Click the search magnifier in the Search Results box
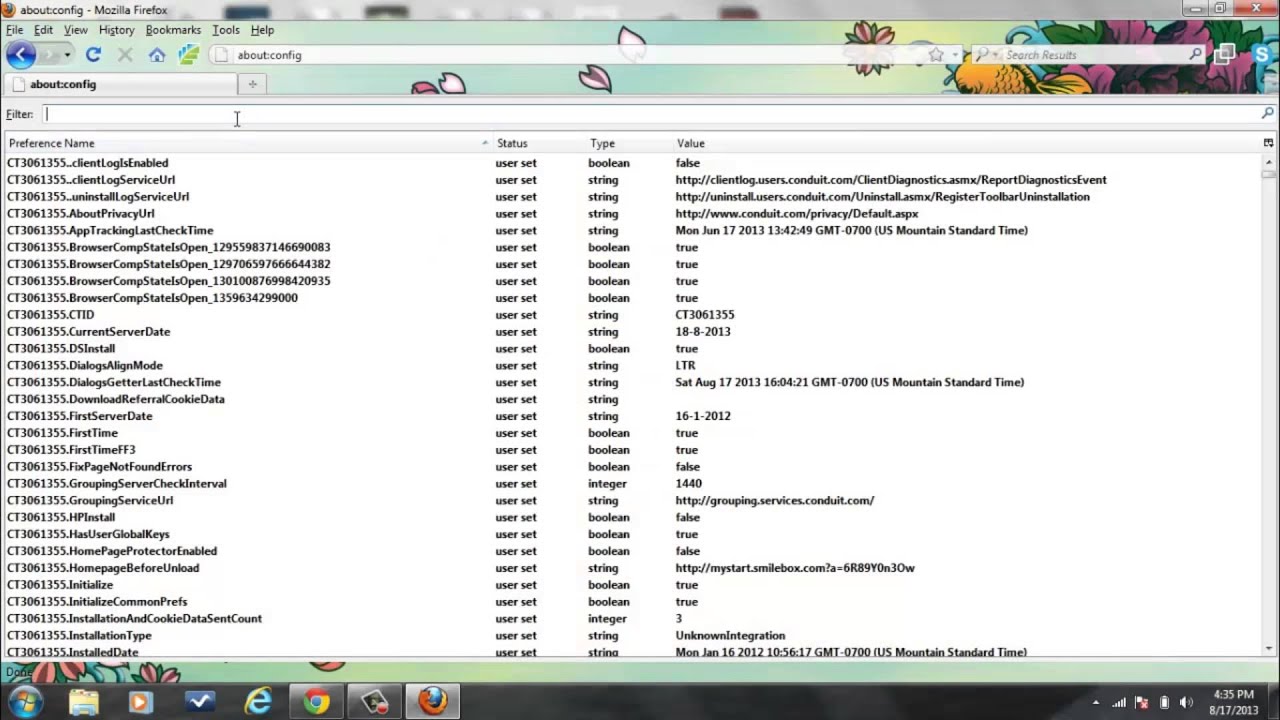 (x=1195, y=55)
